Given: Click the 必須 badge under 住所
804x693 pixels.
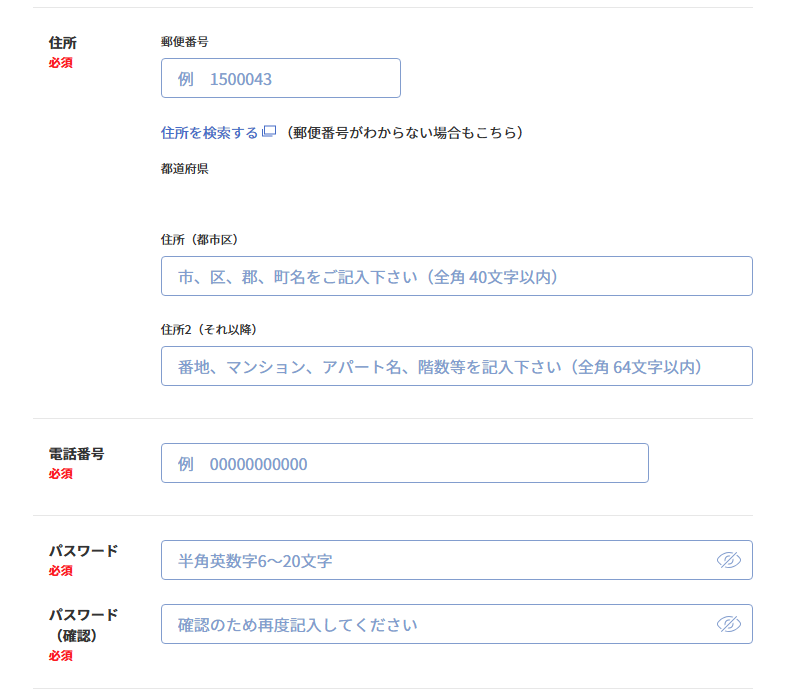Looking at the screenshot, I should 60,62.
